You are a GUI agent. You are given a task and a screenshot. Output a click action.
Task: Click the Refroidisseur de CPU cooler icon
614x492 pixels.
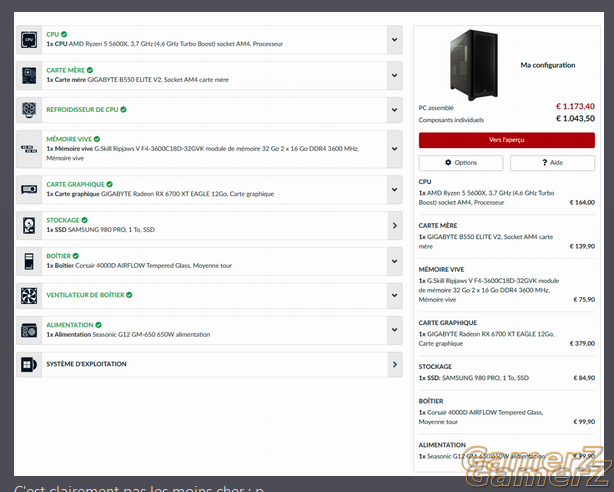pos(29,110)
